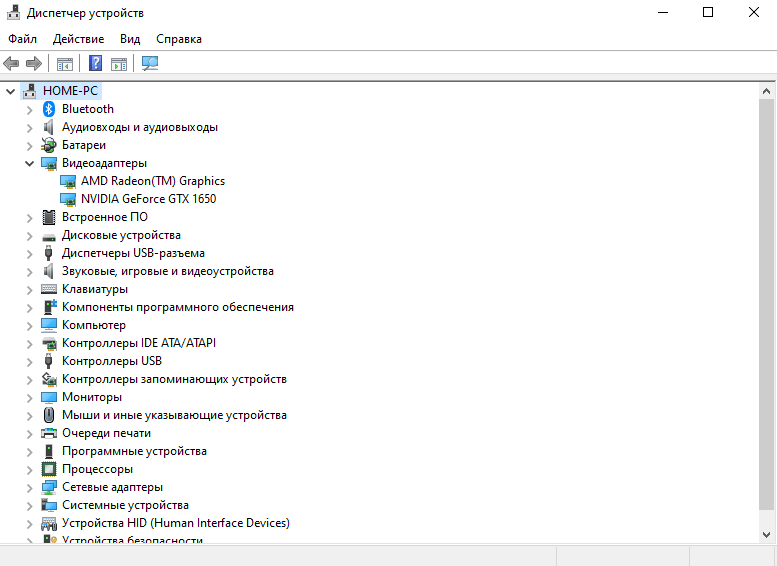Click the speaker icon beside Аудиовходы и аудиовыходы
This screenshot has height=566, width=777.
(48, 127)
